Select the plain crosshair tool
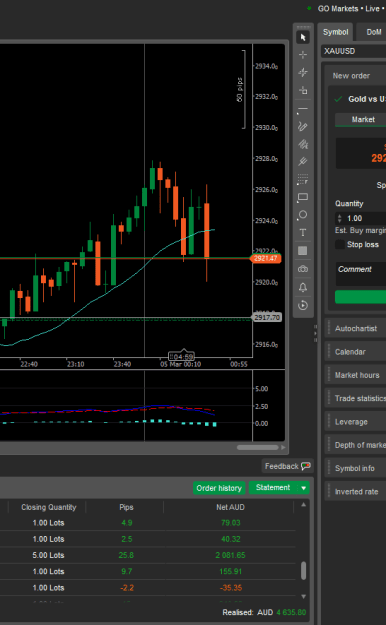The image size is (386, 625). [303, 55]
